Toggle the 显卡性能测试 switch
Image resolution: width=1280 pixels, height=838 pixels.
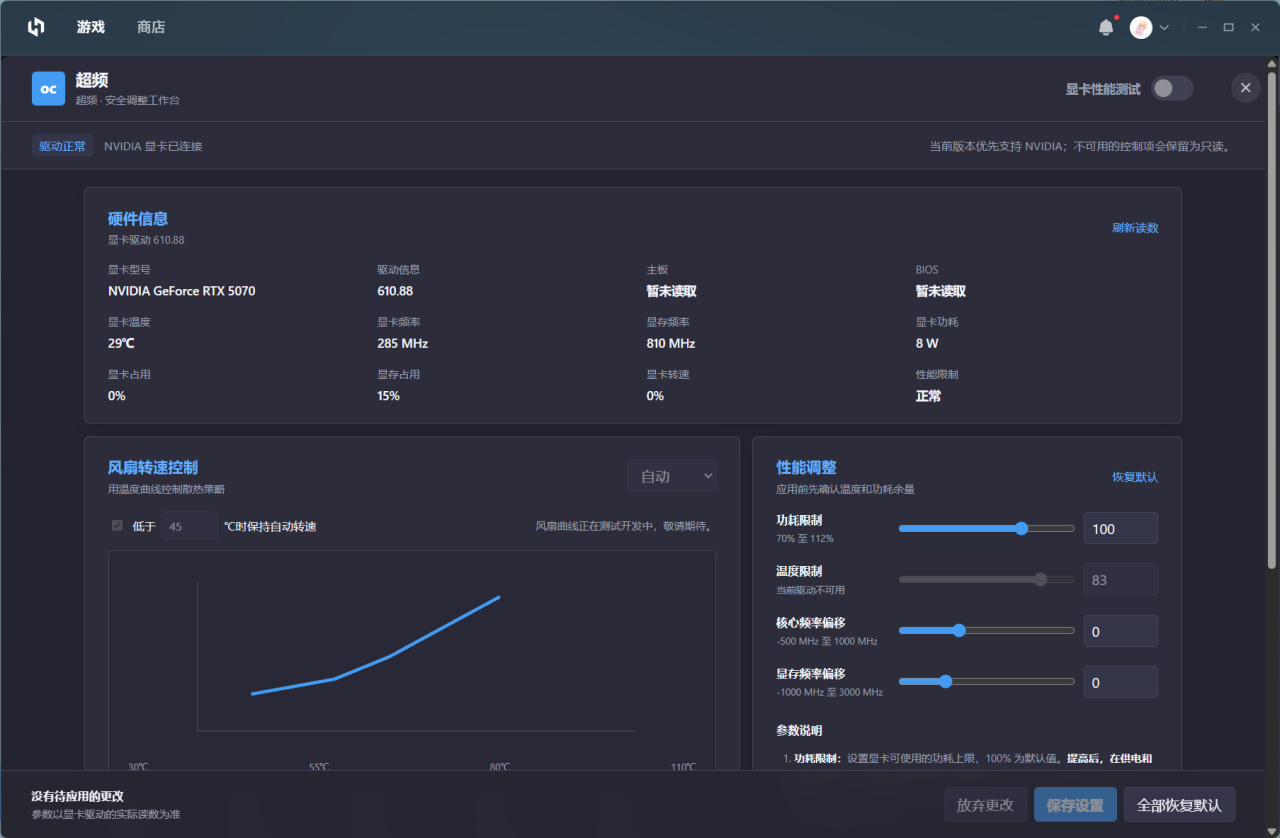pyautogui.click(x=1172, y=88)
